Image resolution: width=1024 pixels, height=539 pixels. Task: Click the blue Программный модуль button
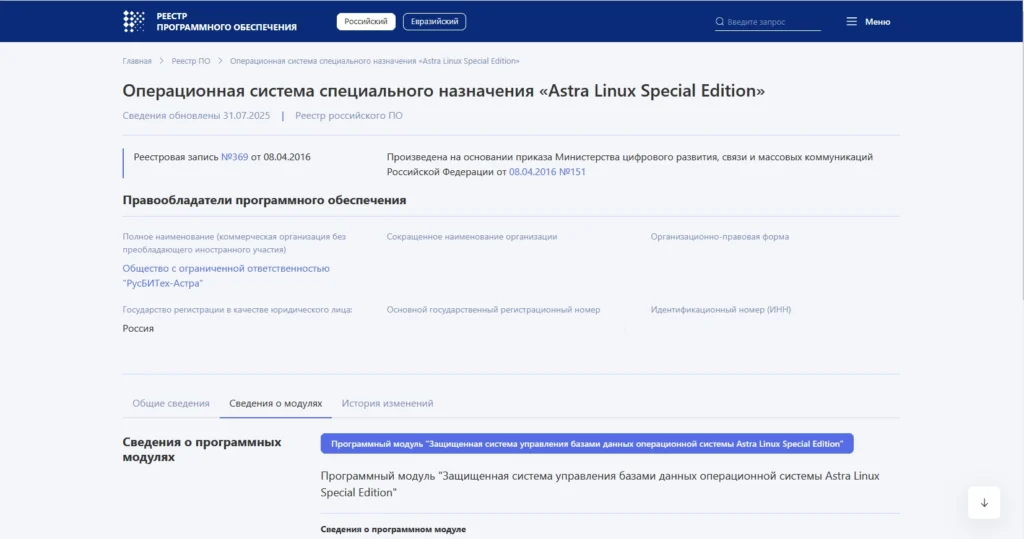[x=587, y=444]
